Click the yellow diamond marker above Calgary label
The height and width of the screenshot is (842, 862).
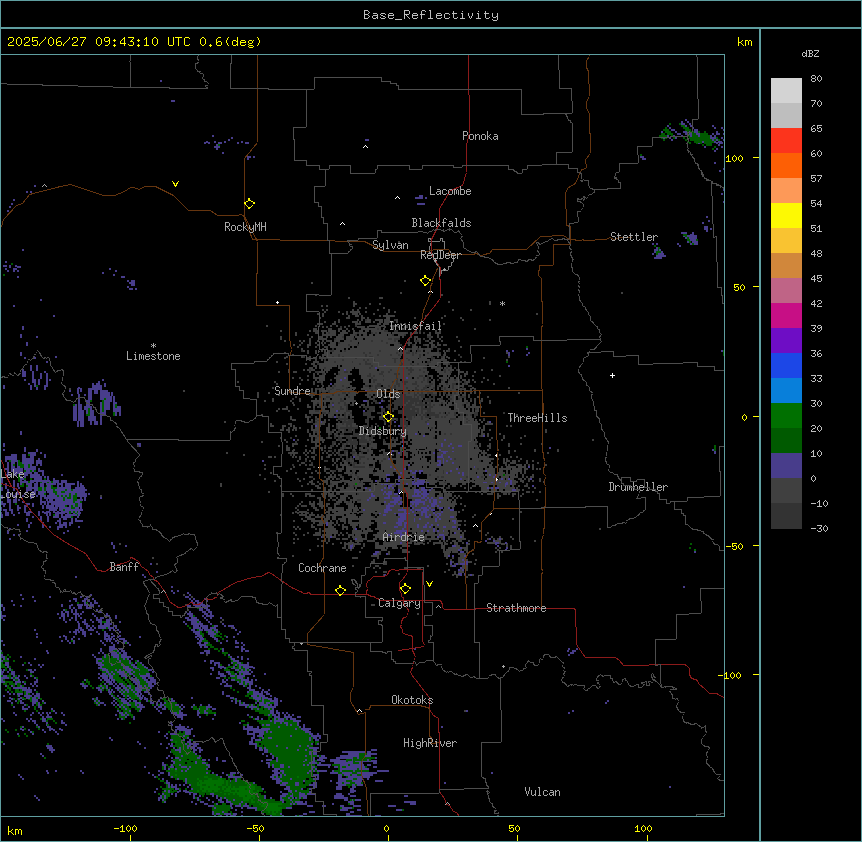(405, 589)
